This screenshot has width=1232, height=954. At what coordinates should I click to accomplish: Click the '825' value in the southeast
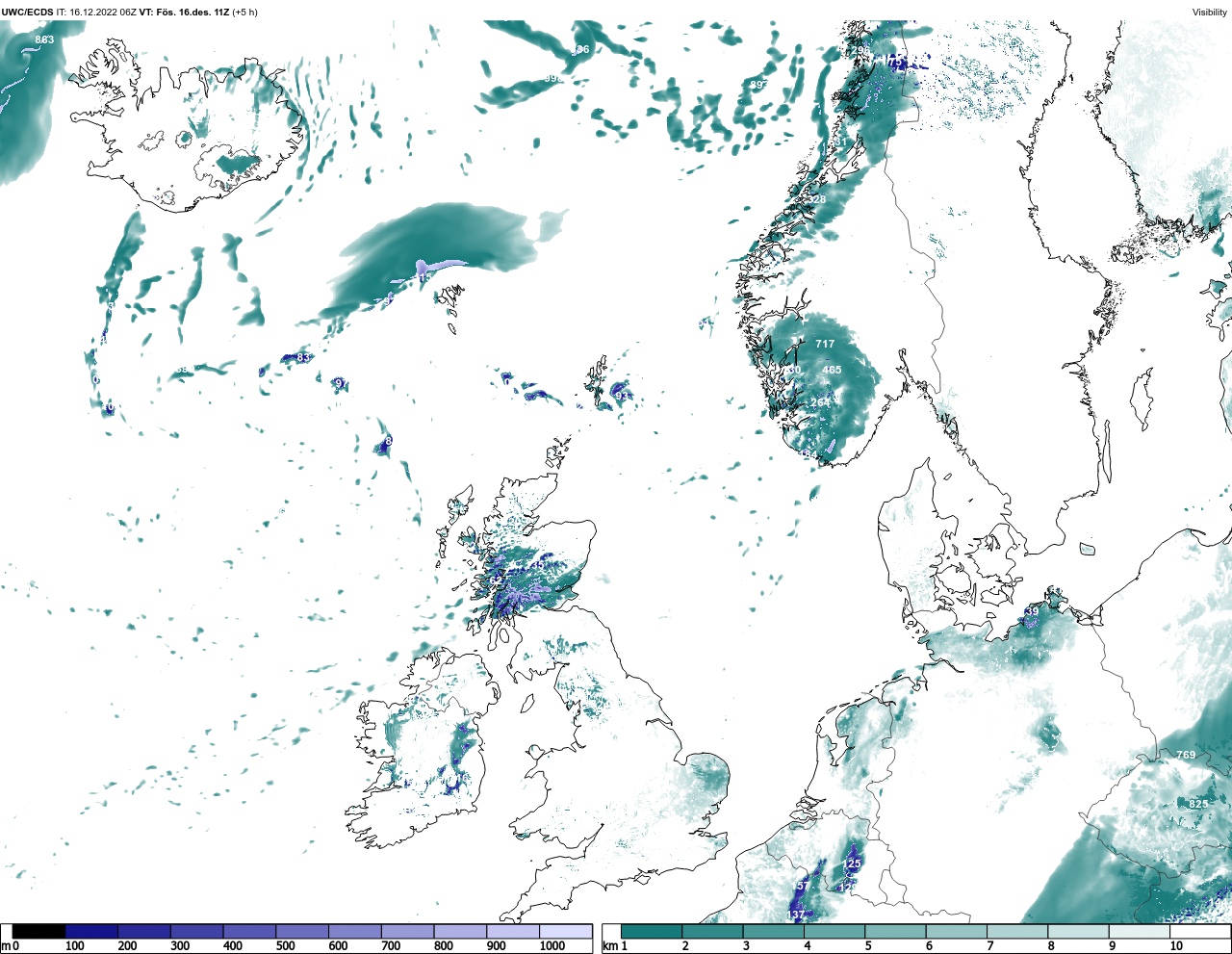coord(1198,804)
